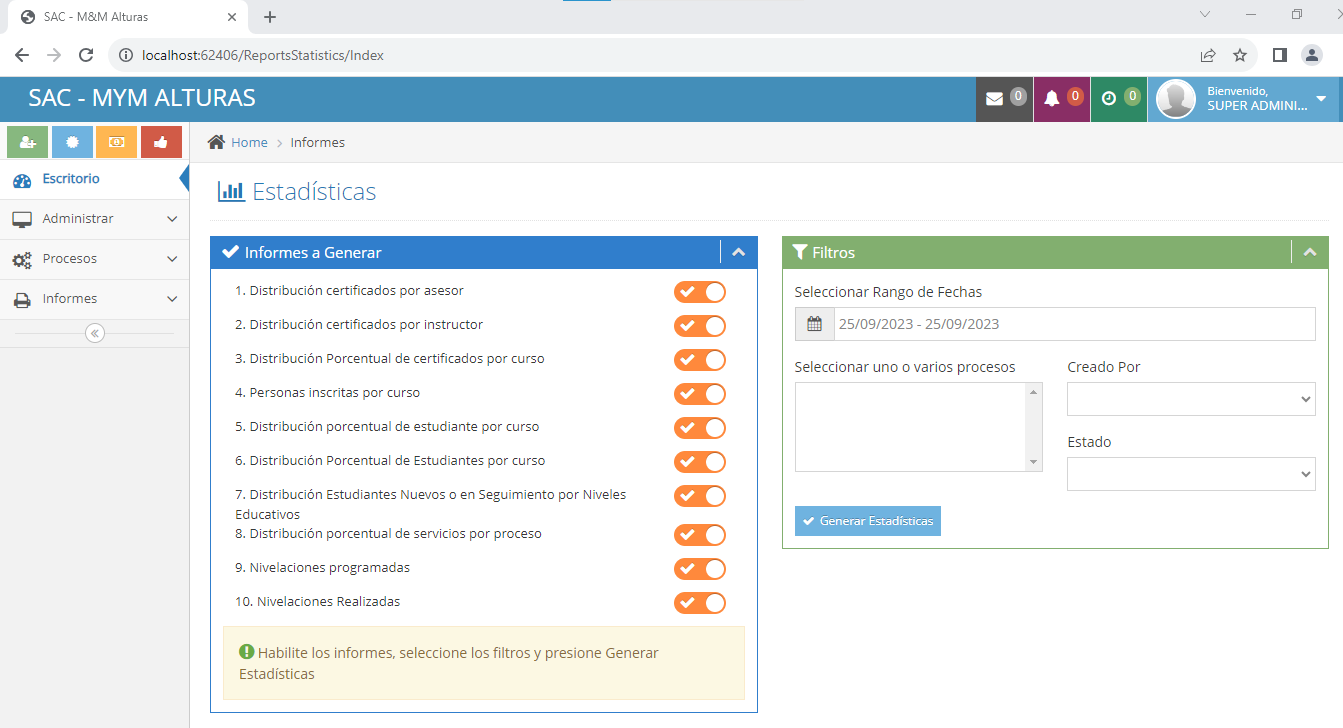The image size is (1343, 728).
Task: Go to Home via the breadcrumb link
Action: click(249, 143)
